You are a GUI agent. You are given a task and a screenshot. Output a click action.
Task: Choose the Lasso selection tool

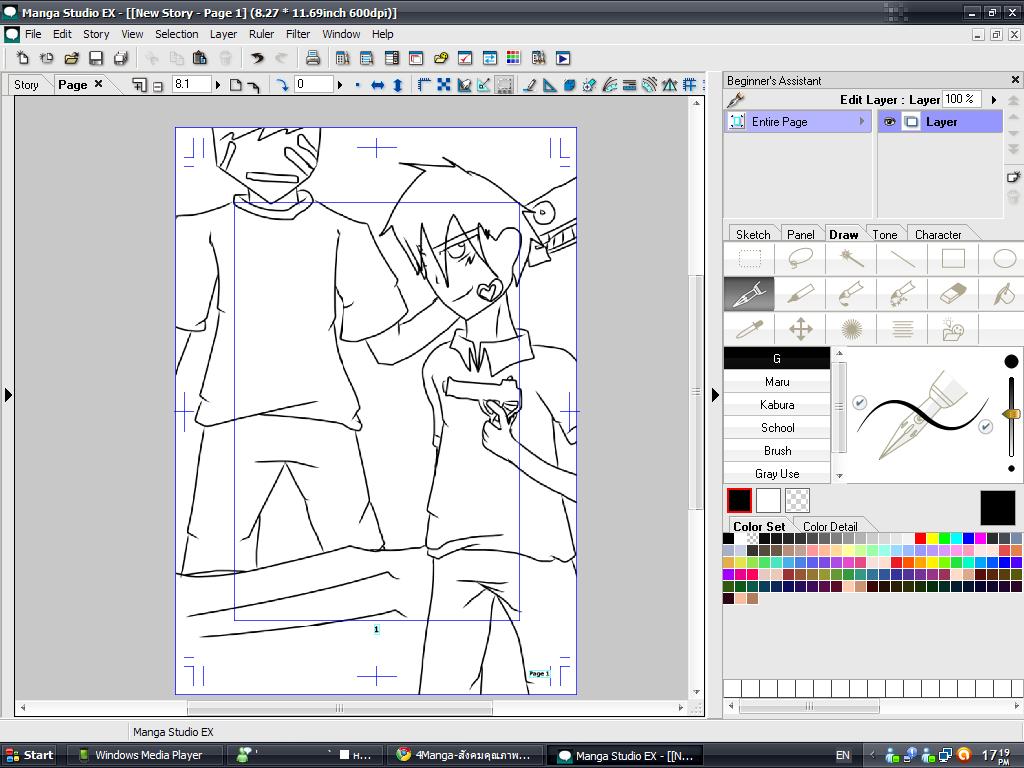tap(800, 259)
